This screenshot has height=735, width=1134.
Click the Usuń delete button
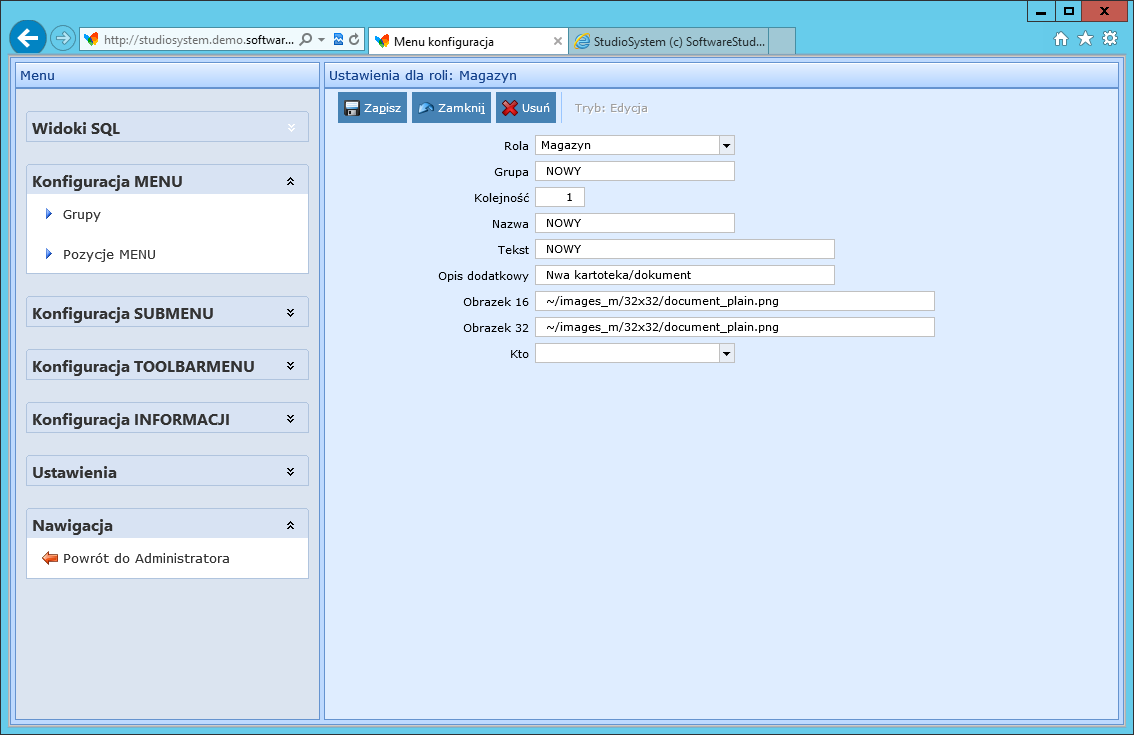(526, 108)
